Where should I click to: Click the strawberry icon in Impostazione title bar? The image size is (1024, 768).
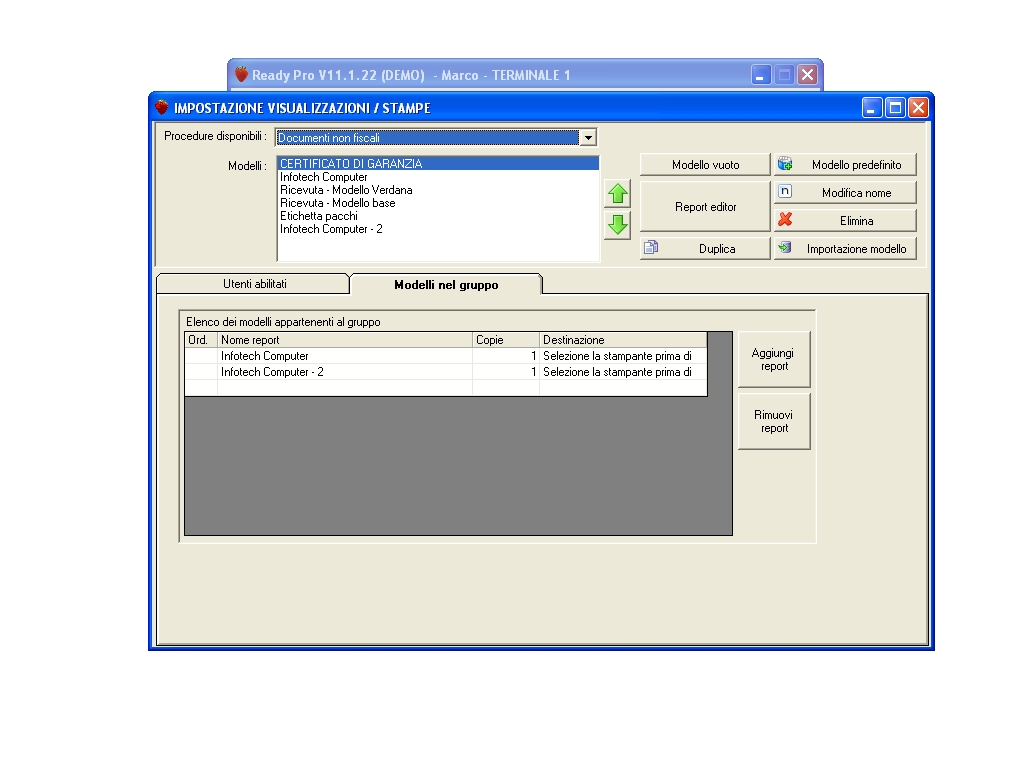pyautogui.click(x=161, y=107)
